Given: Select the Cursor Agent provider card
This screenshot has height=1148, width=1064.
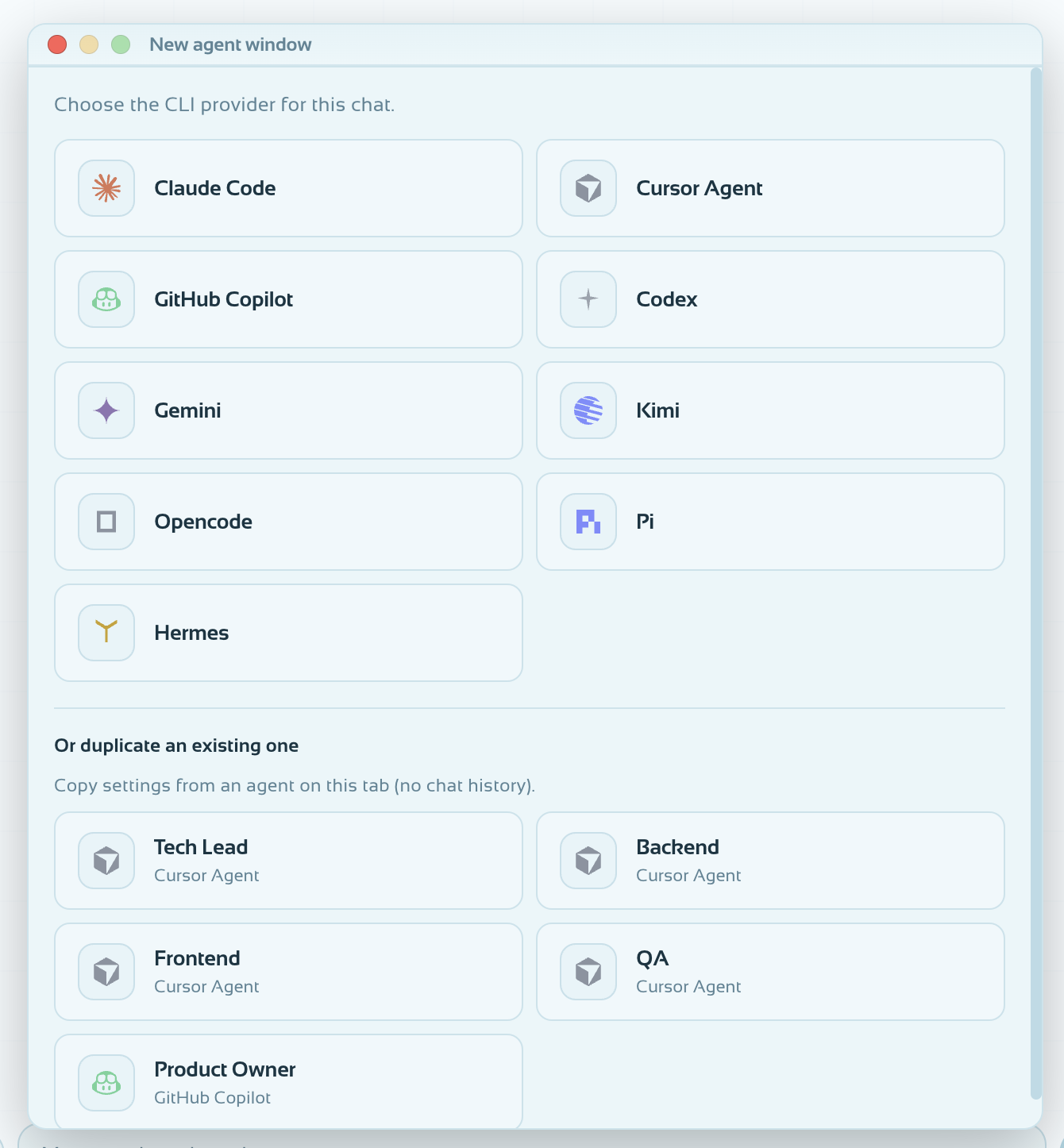Looking at the screenshot, I should (770, 188).
